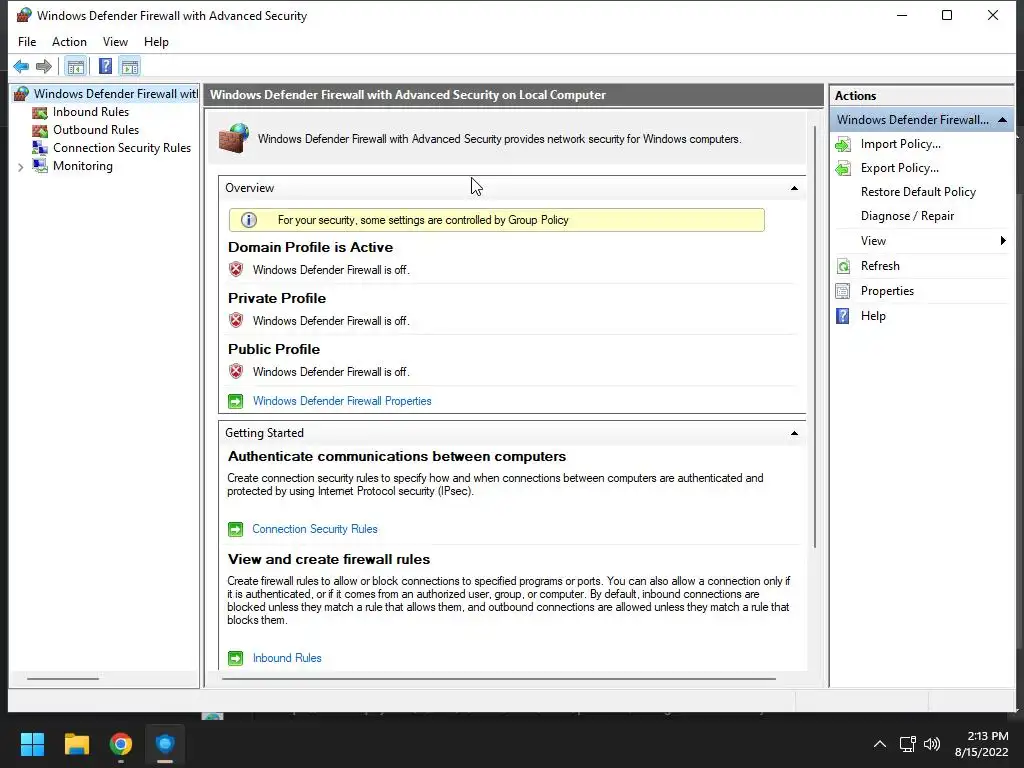Expand the Monitoring tree node
This screenshot has height=768, width=1024.
[20, 167]
